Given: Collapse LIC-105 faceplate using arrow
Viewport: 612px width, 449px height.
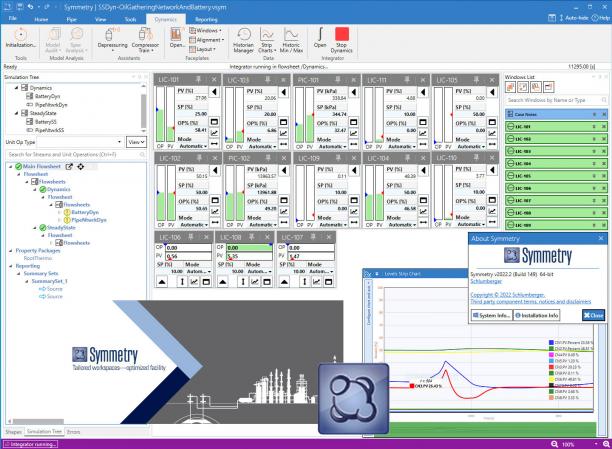Looking at the screenshot, I should [492, 92].
